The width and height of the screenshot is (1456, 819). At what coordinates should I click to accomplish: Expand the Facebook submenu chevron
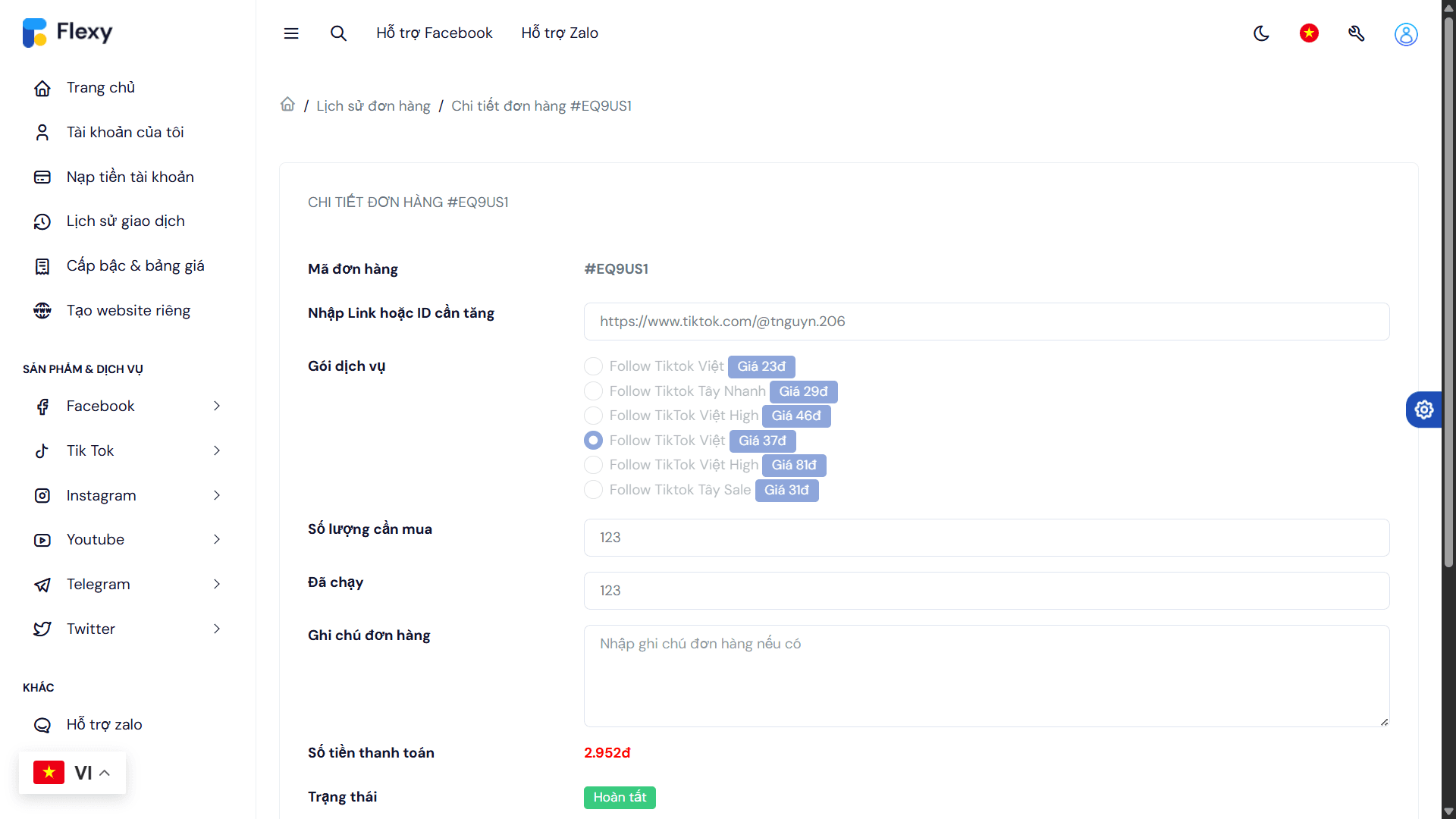pos(217,406)
